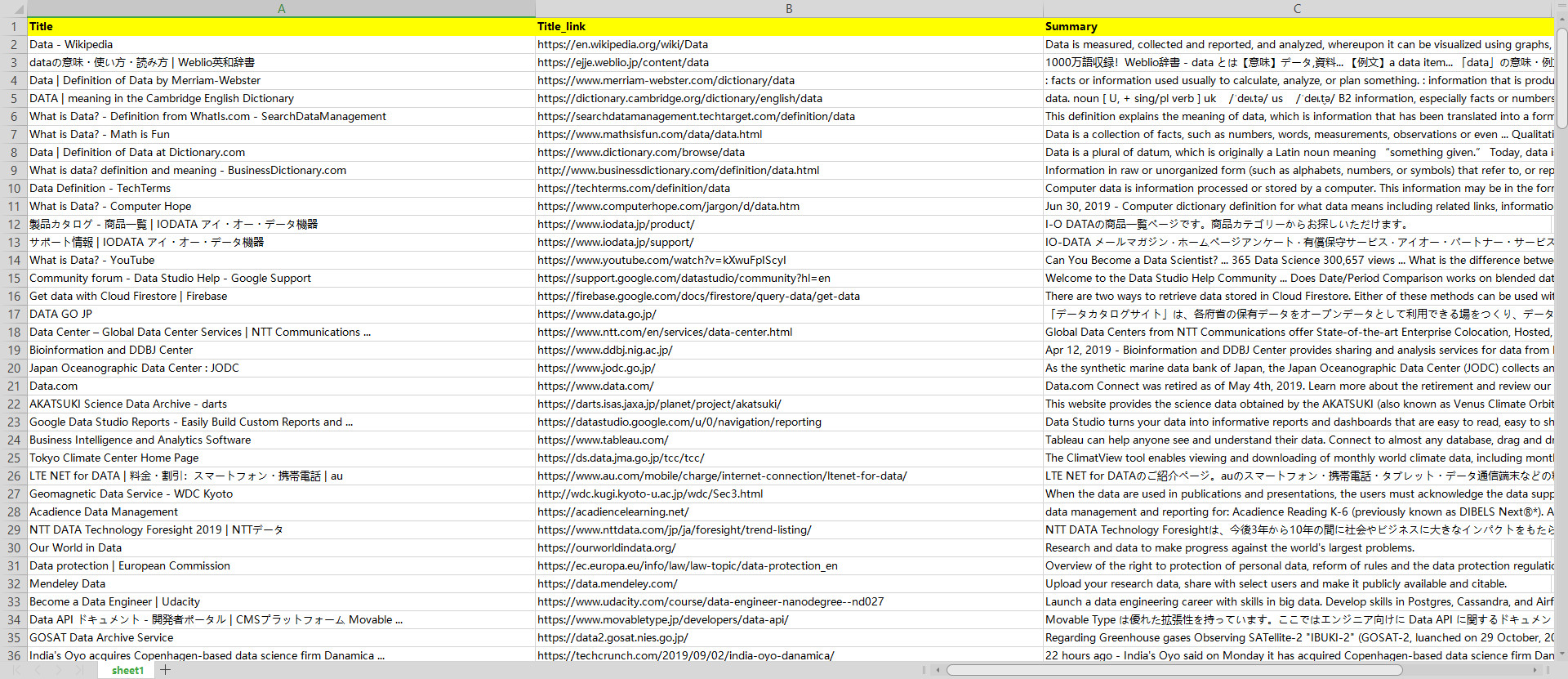Click the Select All corner triangle
1568x679 pixels.
pyautogui.click(x=14, y=9)
